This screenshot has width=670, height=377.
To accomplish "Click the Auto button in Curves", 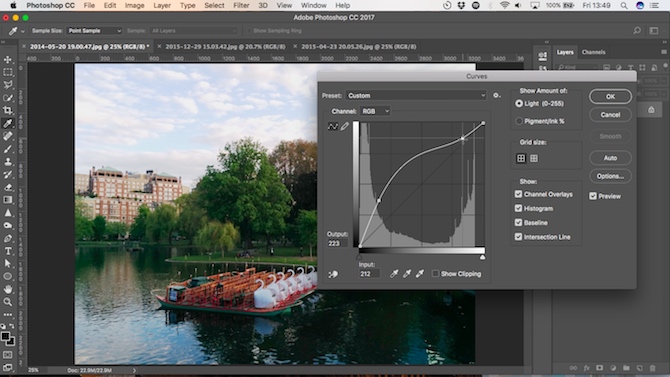I will 610,158.
